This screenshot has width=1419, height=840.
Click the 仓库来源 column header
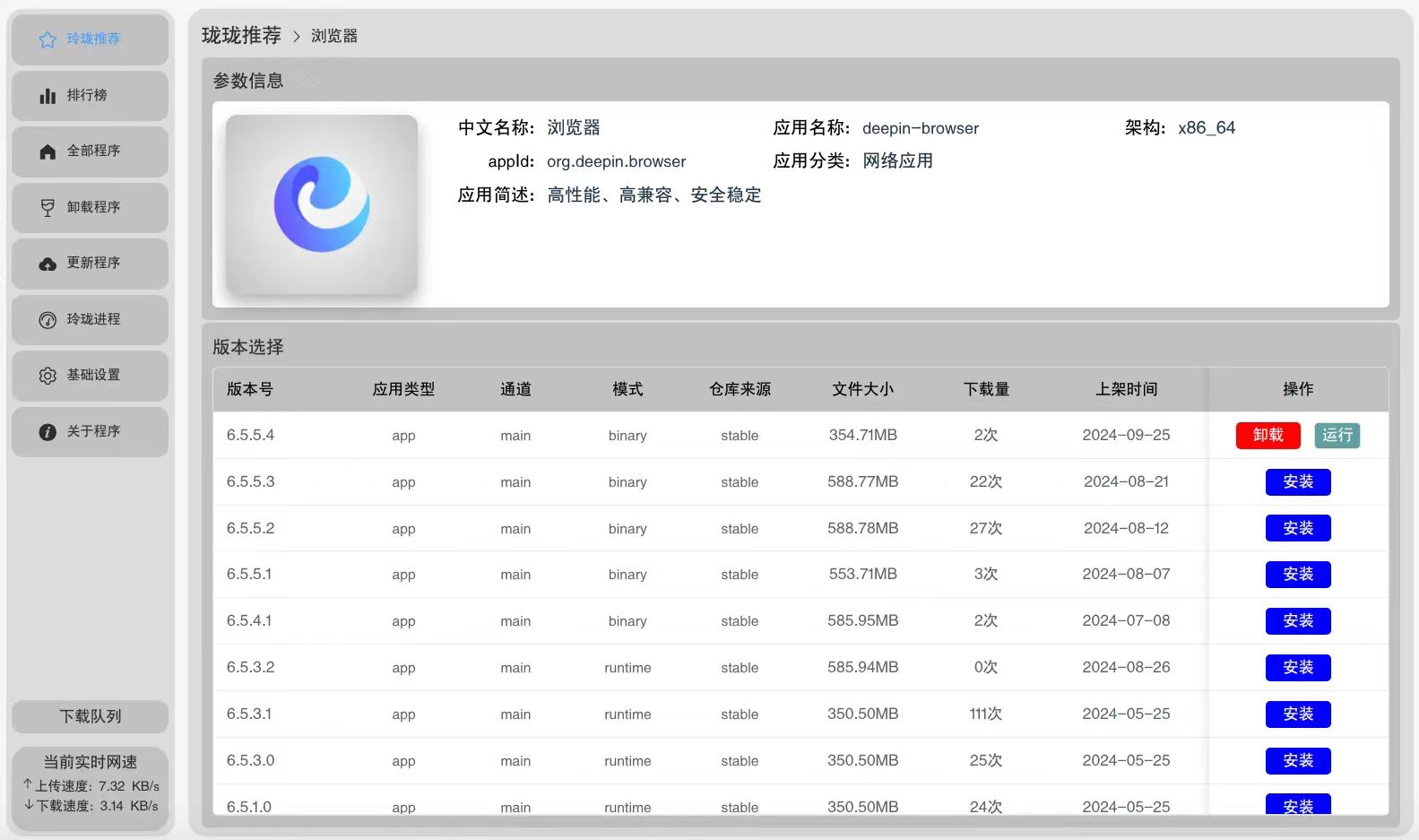pos(740,389)
